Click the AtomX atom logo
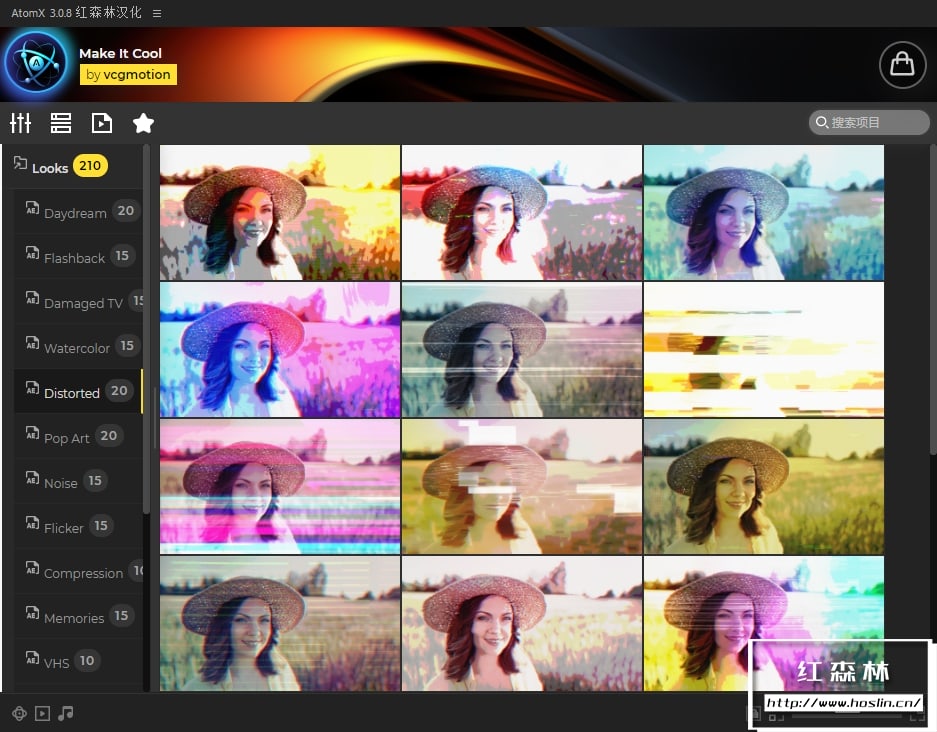 pyautogui.click(x=36, y=62)
